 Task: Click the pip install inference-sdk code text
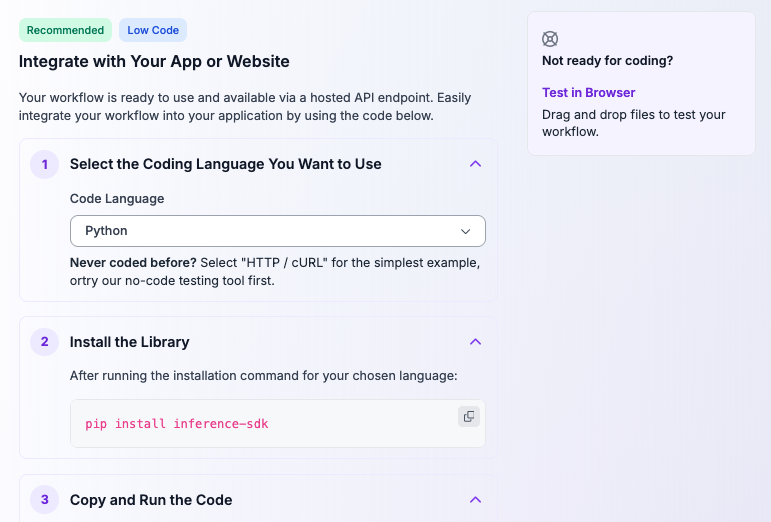tap(177, 424)
